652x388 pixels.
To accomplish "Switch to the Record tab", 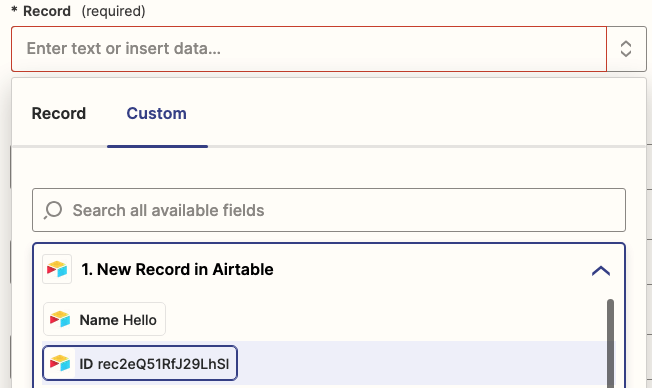I will (x=59, y=114).
